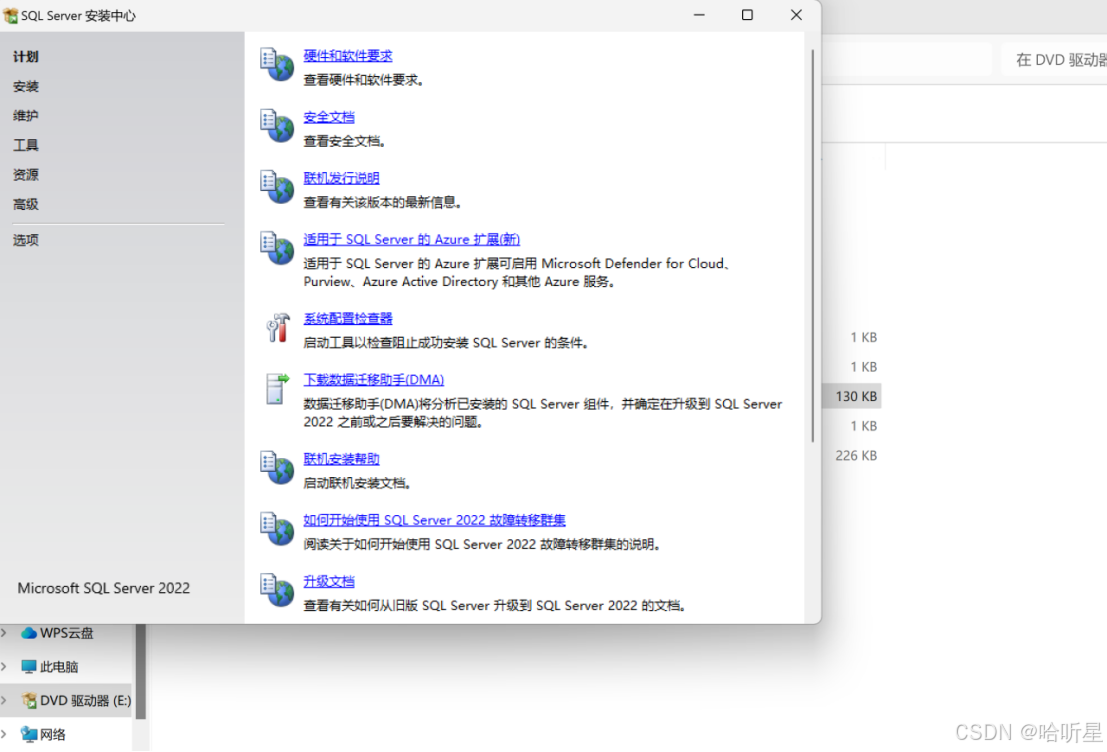
Task: Click the installation center vertical scrollbar
Action: 813,246
